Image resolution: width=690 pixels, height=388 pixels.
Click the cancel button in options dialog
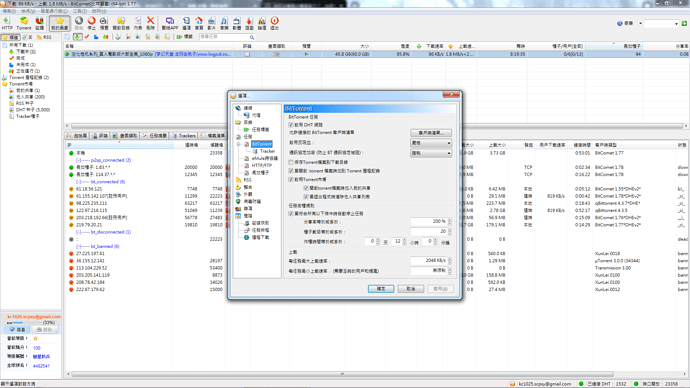(411, 289)
